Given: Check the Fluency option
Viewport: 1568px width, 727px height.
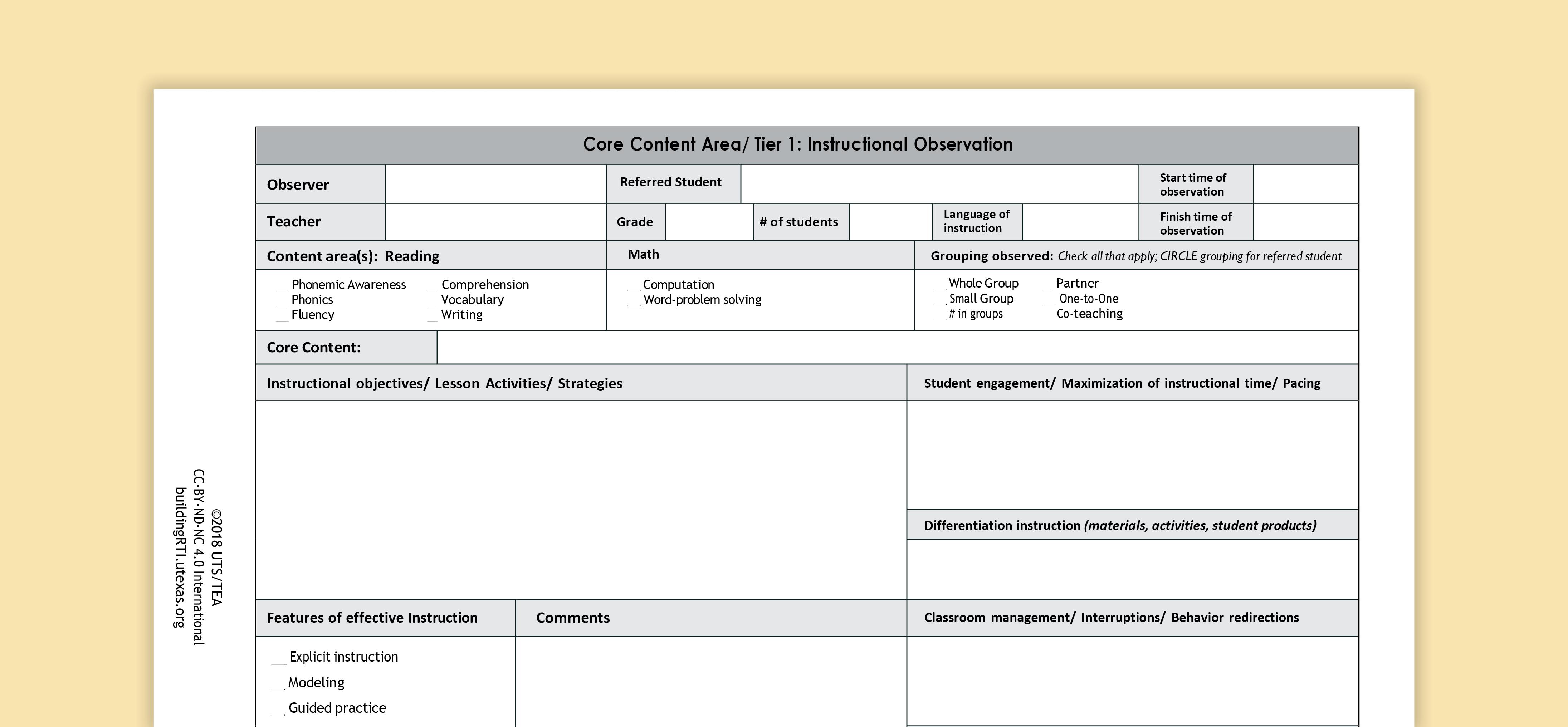Looking at the screenshot, I should click(x=282, y=316).
